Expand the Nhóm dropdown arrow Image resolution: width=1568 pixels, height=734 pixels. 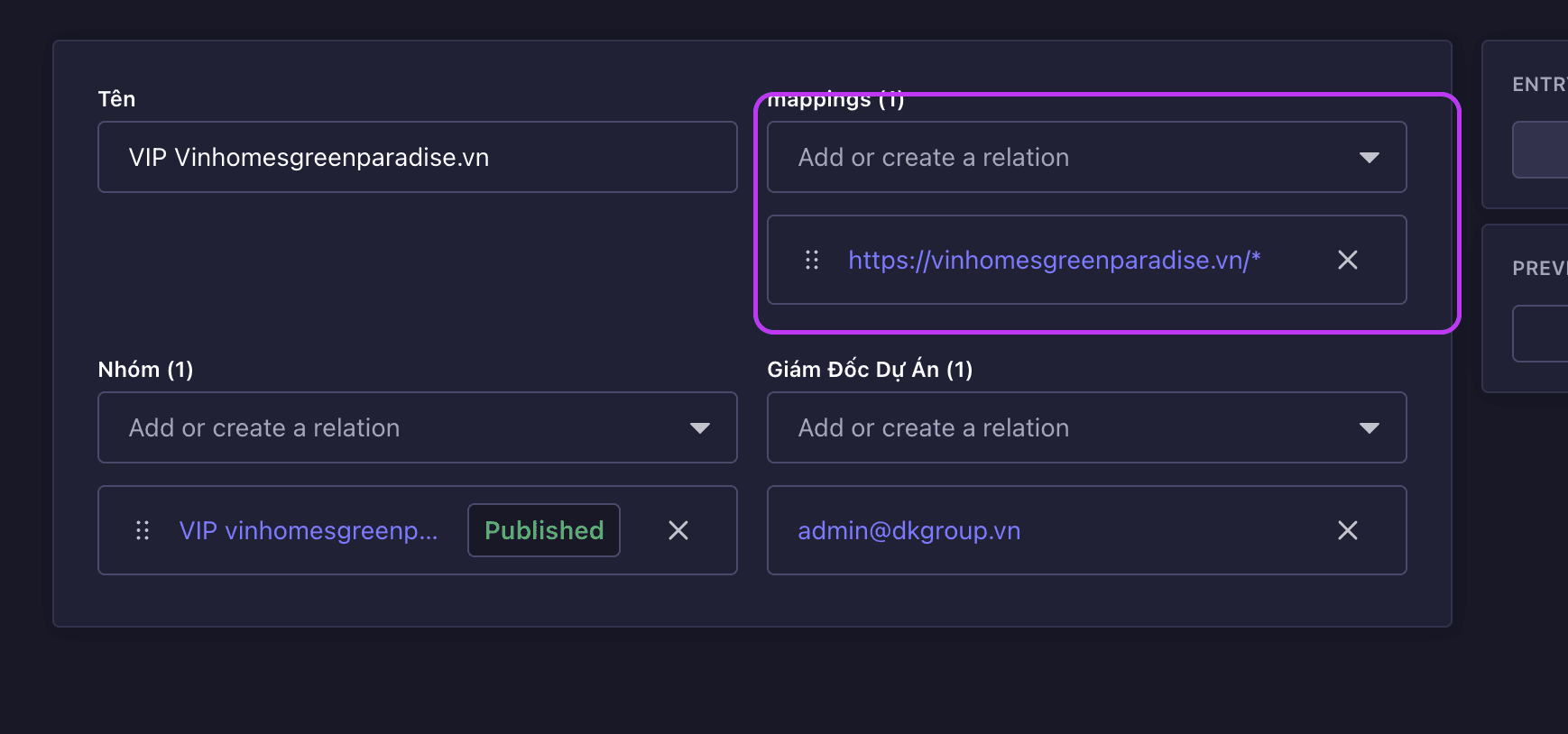pyautogui.click(x=699, y=428)
